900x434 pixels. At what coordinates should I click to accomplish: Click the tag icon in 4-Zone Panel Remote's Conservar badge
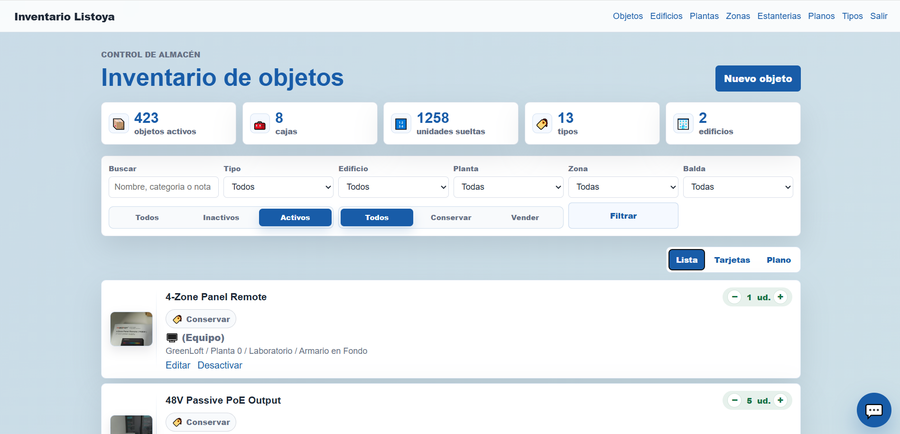tap(177, 319)
